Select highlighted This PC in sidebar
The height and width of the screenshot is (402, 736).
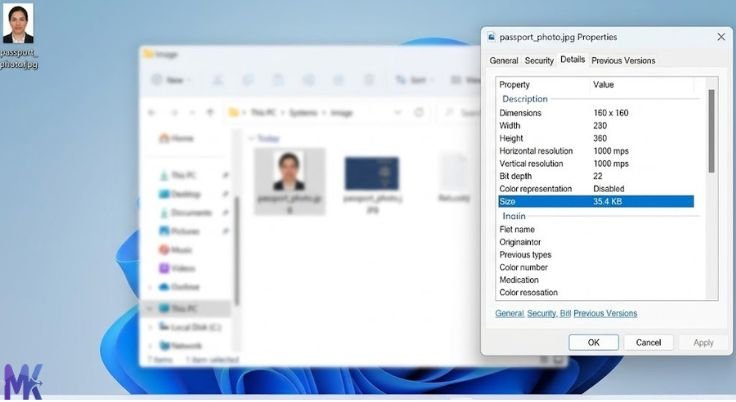coord(185,309)
